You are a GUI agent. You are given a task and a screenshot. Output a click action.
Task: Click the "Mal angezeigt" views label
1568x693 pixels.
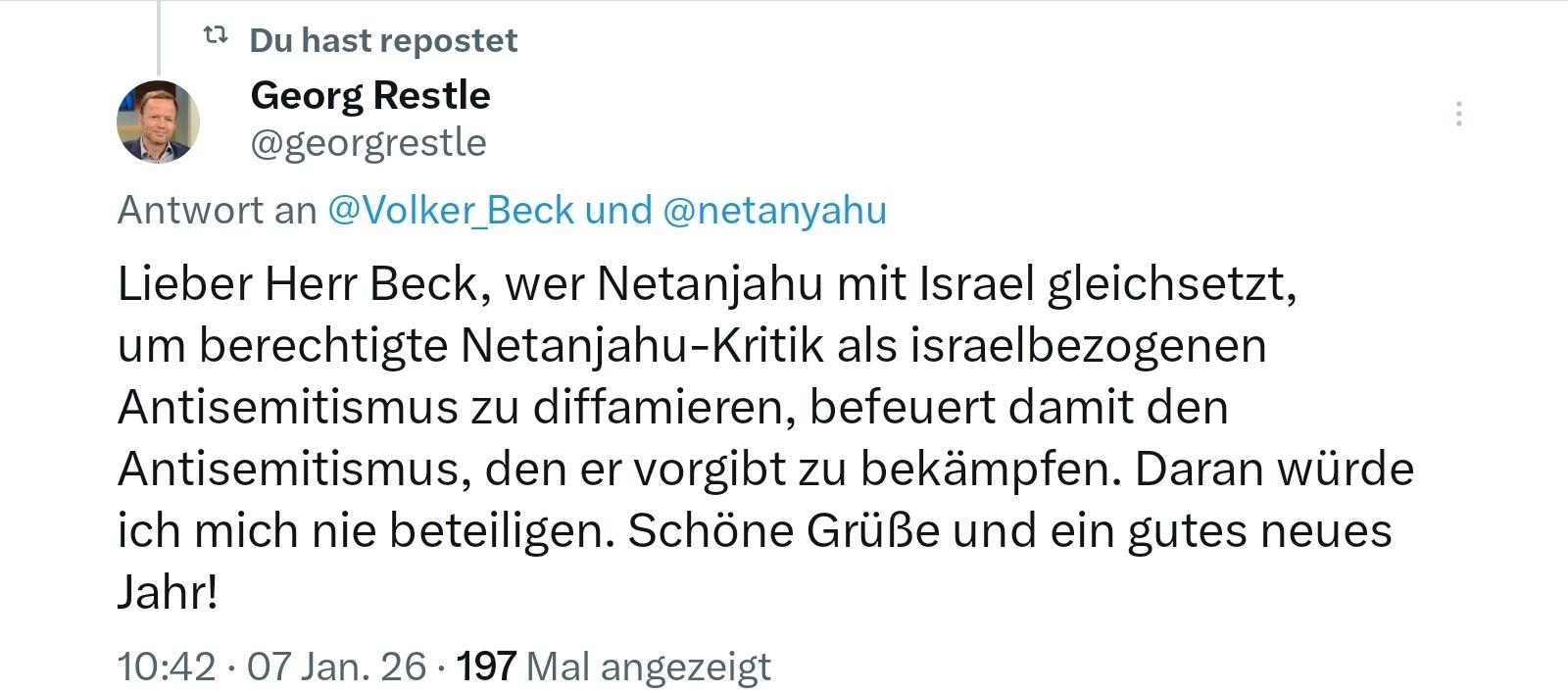point(649,667)
